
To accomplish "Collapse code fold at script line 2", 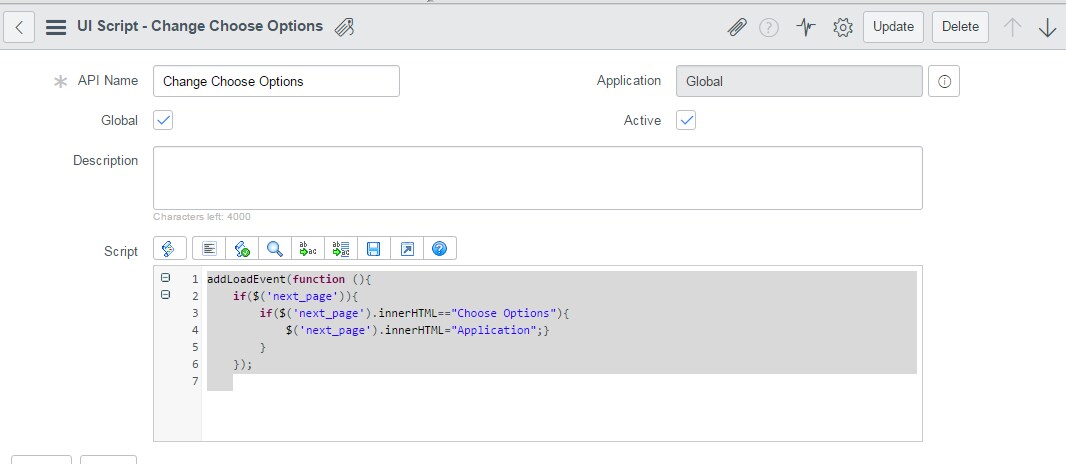I will tap(165, 295).
